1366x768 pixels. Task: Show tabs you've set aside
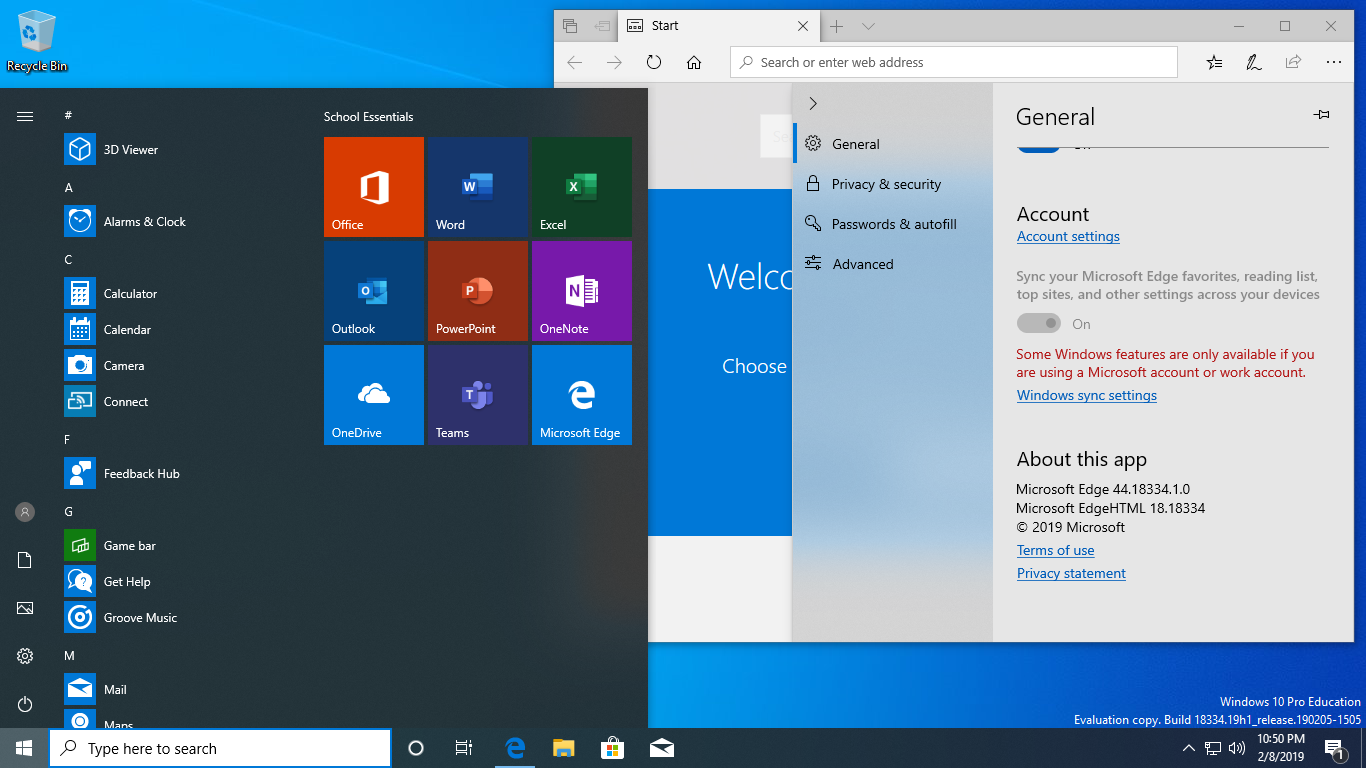pyautogui.click(x=570, y=26)
